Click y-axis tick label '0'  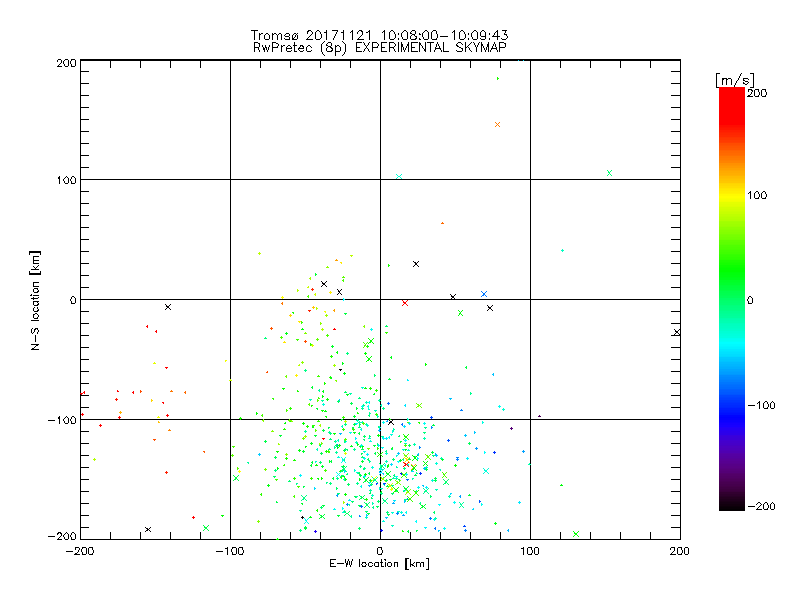coord(73,300)
